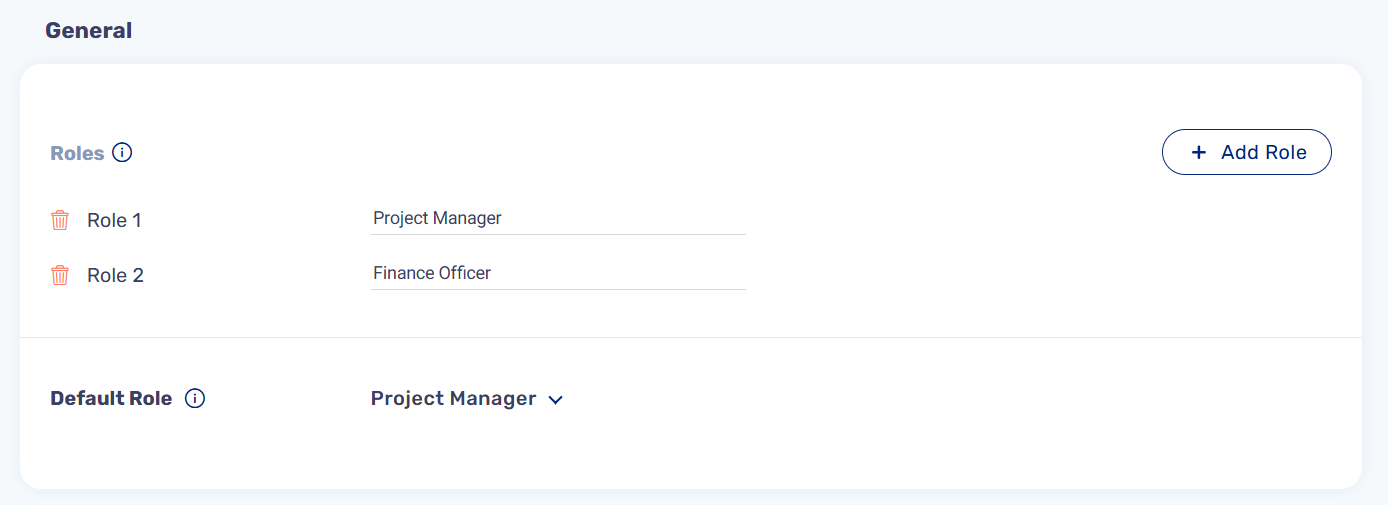This screenshot has width=1388, height=505.
Task: Click the trash icon beside Role 2
Action: [x=60, y=275]
